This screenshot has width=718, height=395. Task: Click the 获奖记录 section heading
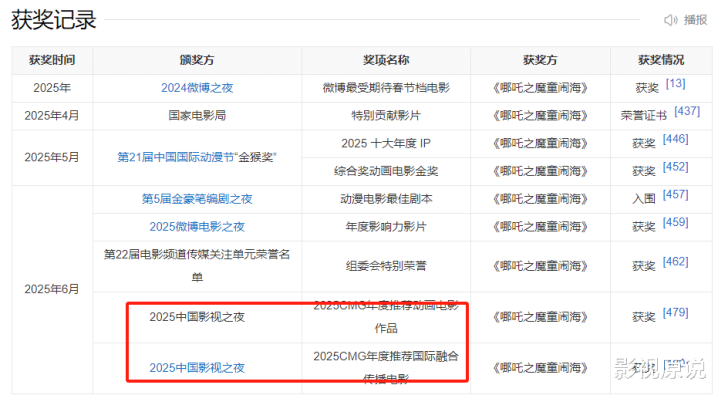[54, 20]
